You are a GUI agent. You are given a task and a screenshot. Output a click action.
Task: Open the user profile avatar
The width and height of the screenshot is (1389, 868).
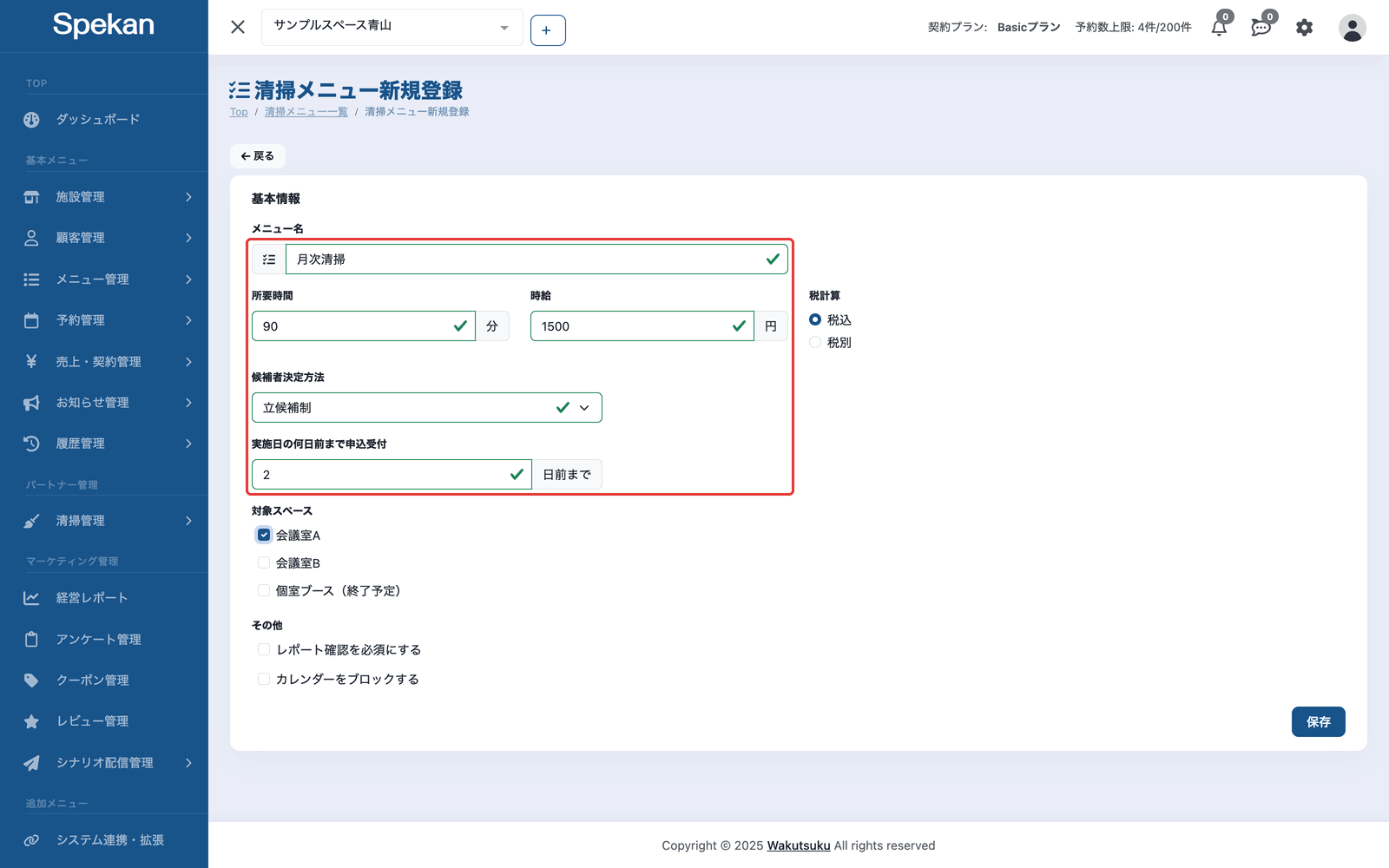1352,28
